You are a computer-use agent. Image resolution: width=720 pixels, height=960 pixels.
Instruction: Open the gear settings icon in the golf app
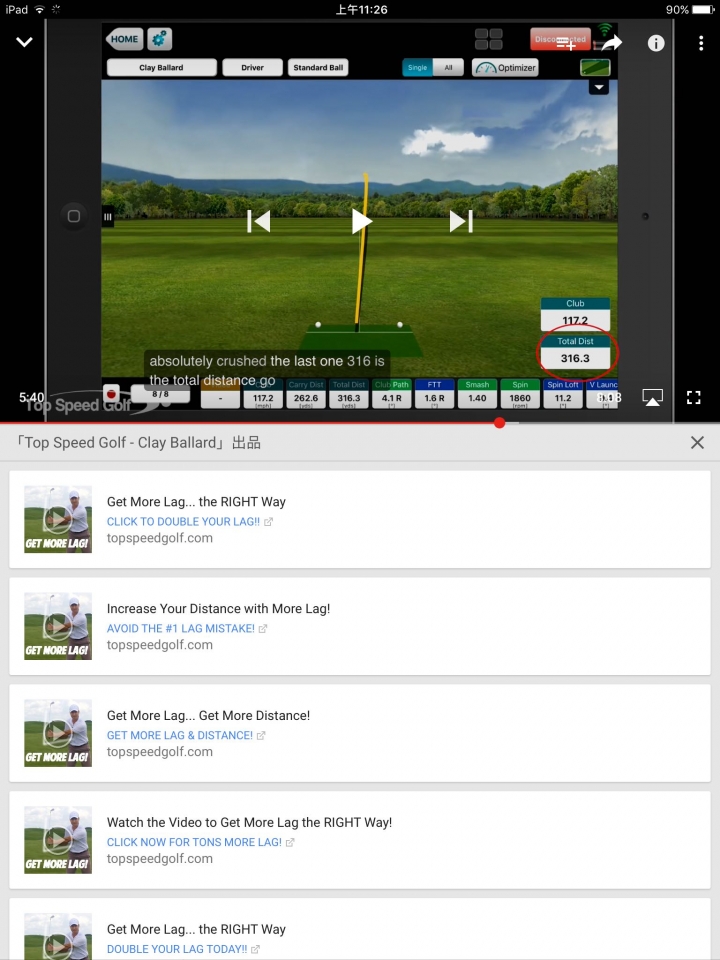point(159,39)
